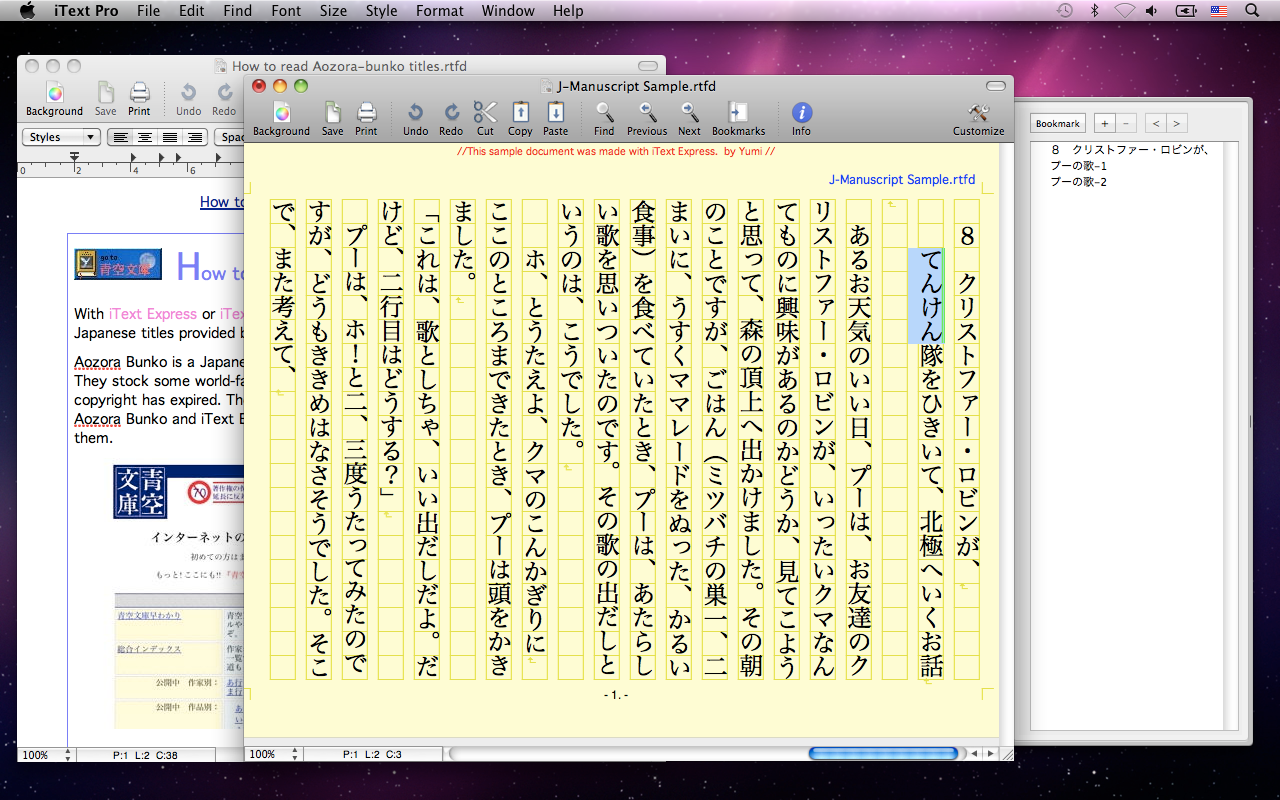Center-align text in back window

[145, 137]
